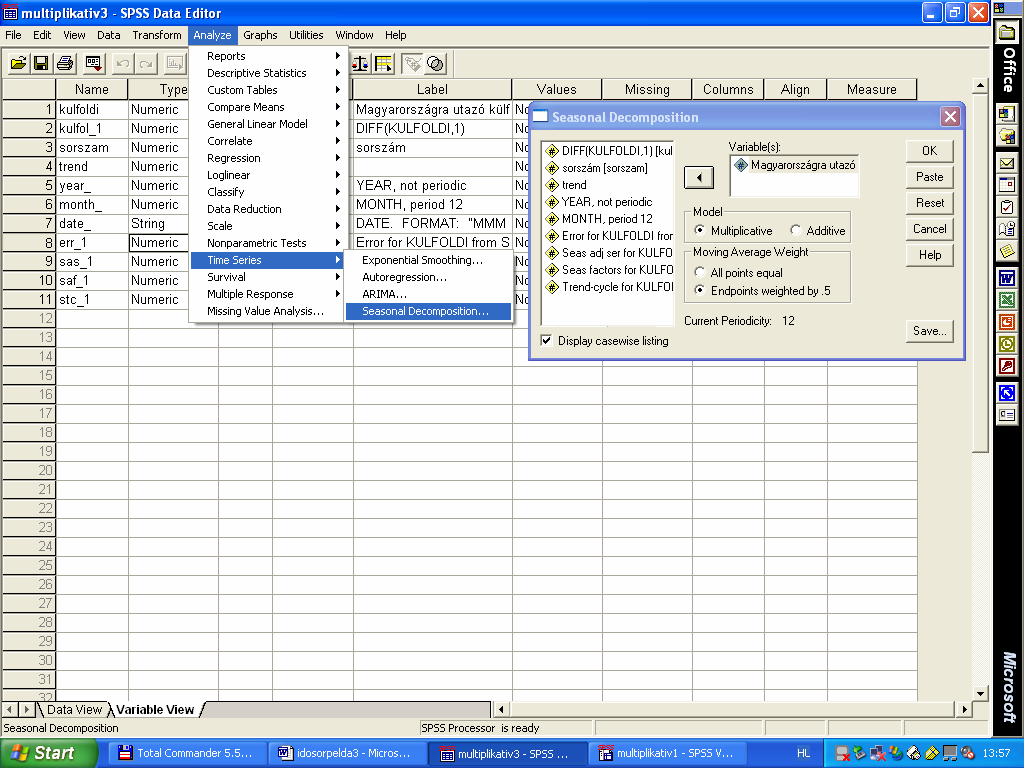
Task: Open the Transform menu
Action: tap(157, 35)
